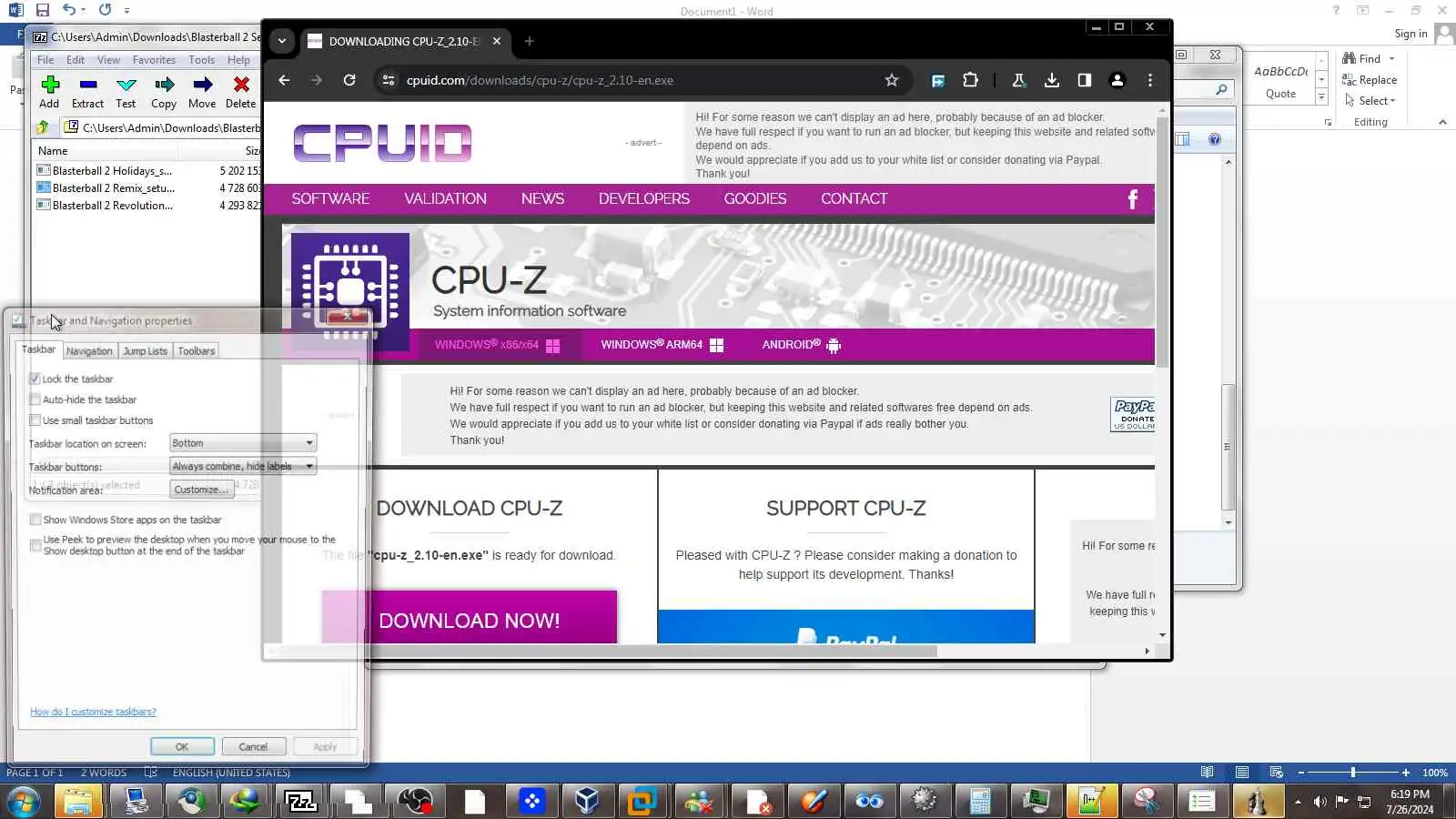Reload the CPUID page in Chrome

click(349, 80)
